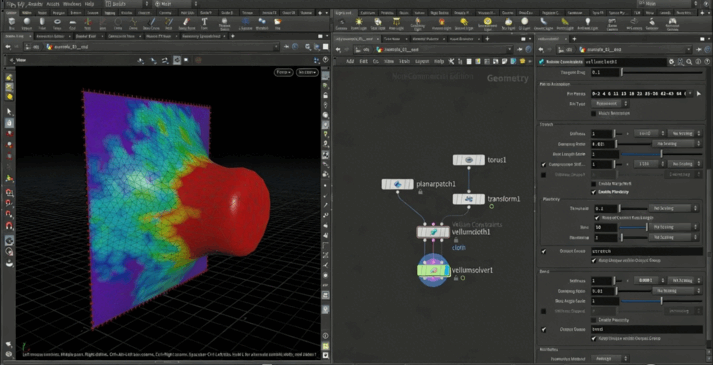Toggle Keep Unique within Output Group for bend
The image size is (713, 365).
593,339
